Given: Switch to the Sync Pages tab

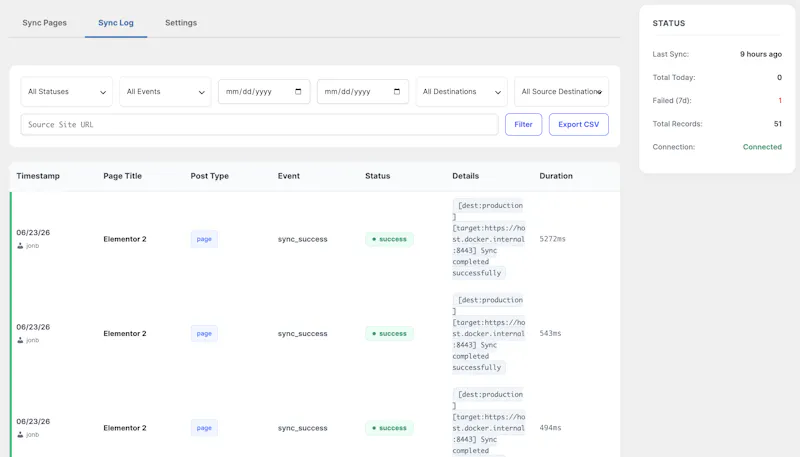Looking at the screenshot, I should (44, 23).
